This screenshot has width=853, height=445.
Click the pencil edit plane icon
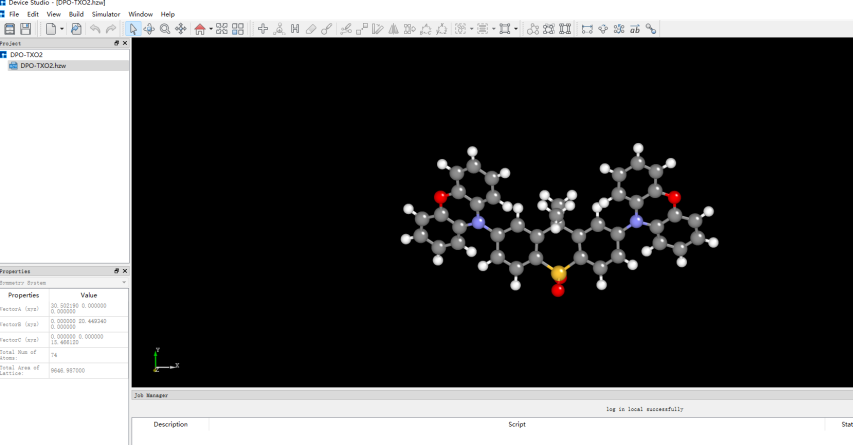[x=378, y=29]
